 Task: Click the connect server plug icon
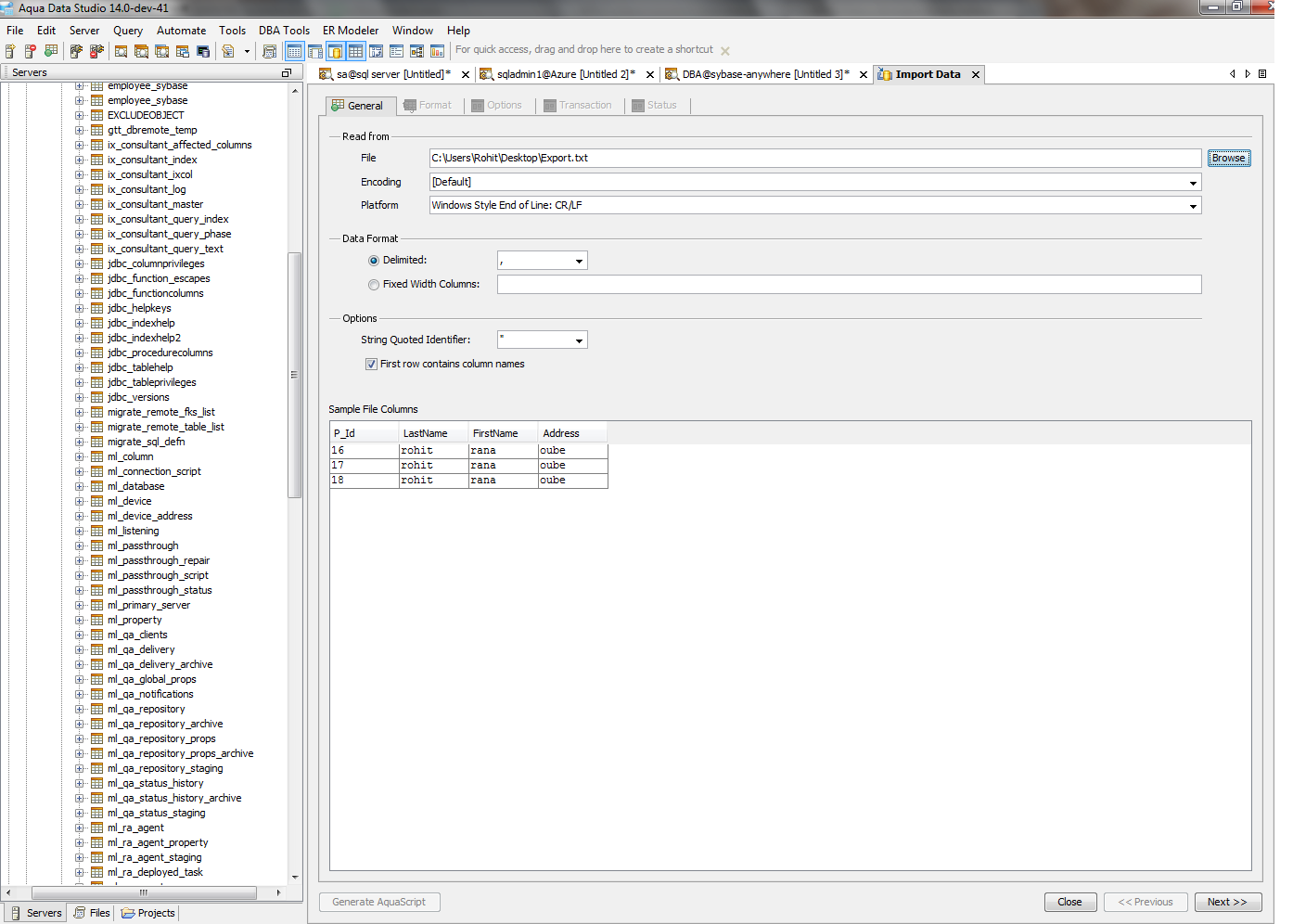click(76, 51)
